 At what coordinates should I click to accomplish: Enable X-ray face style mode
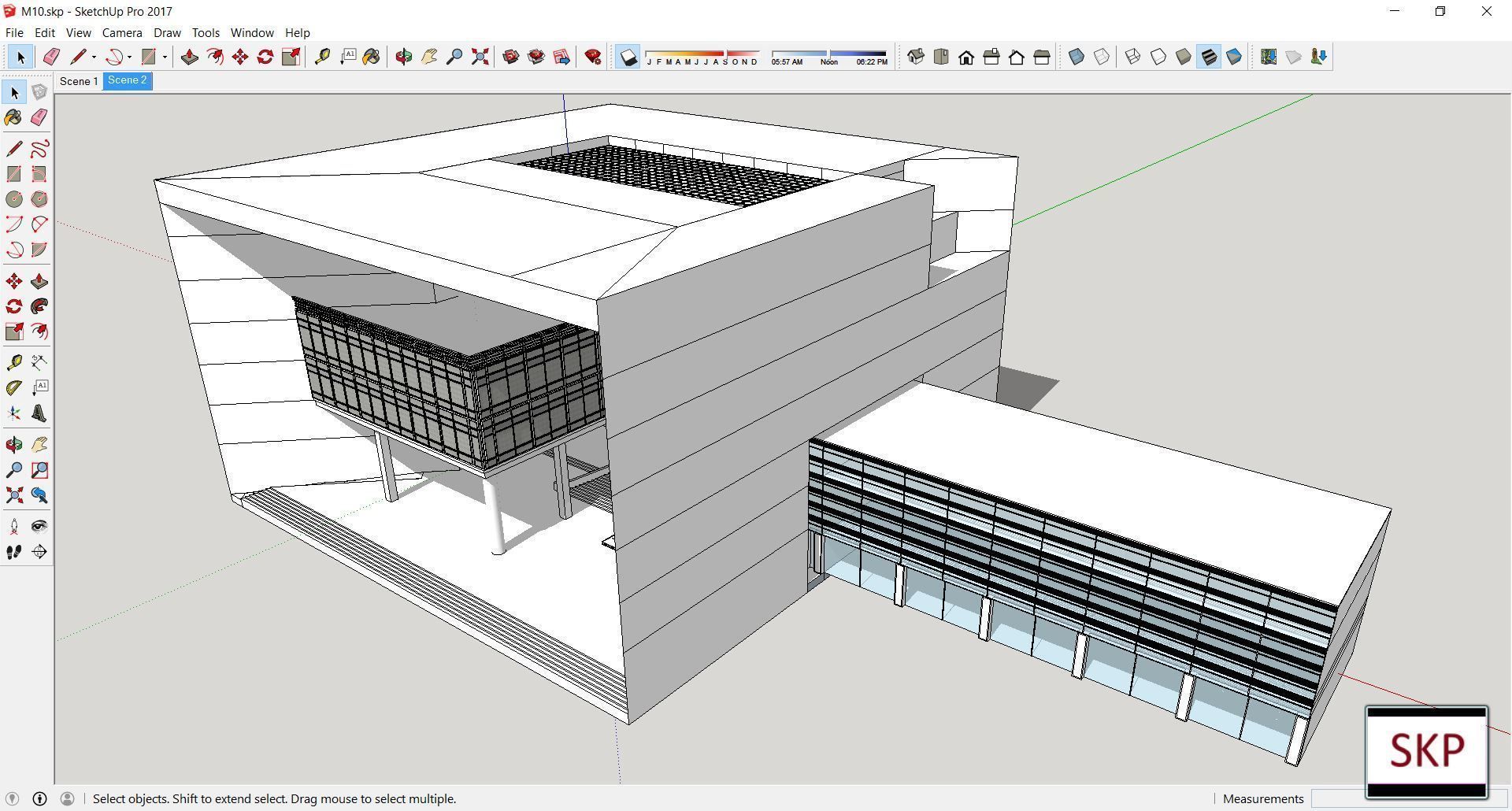(x=1077, y=57)
